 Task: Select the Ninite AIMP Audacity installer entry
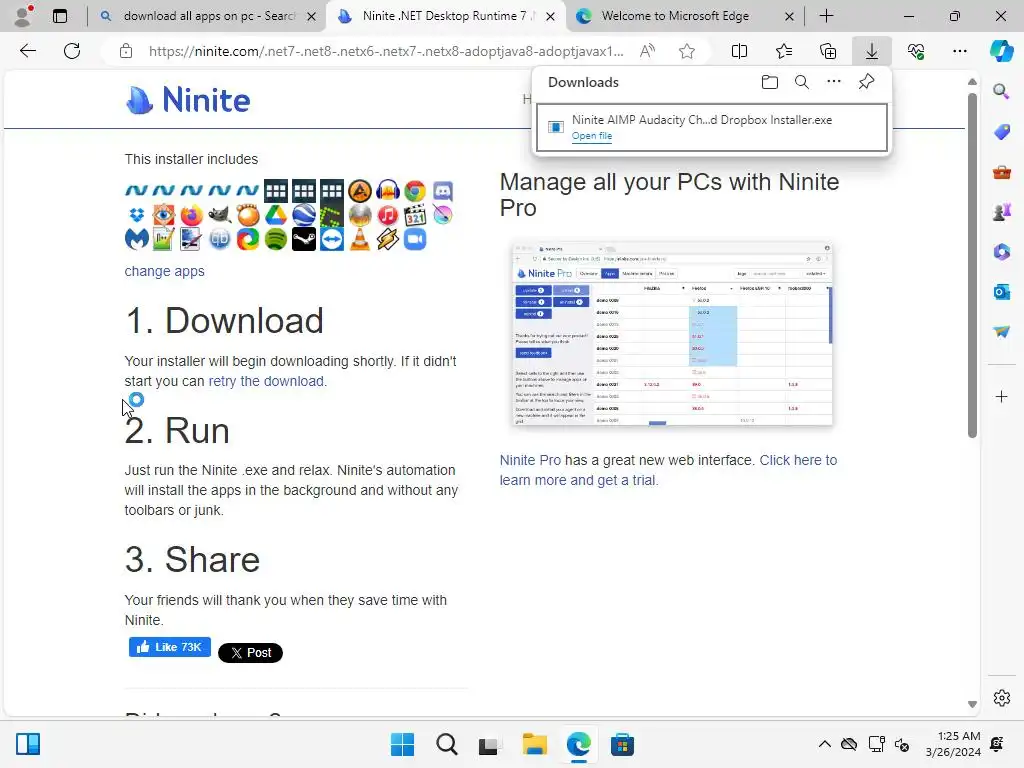(x=711, y=127)
